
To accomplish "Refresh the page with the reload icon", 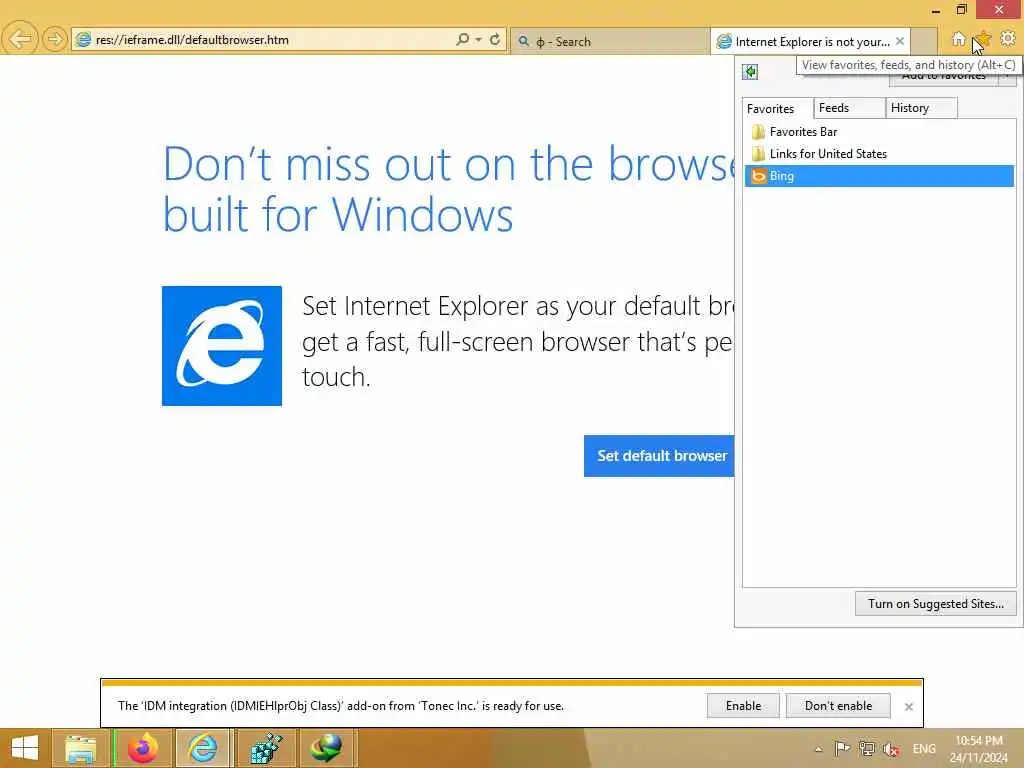I will 495,39.
